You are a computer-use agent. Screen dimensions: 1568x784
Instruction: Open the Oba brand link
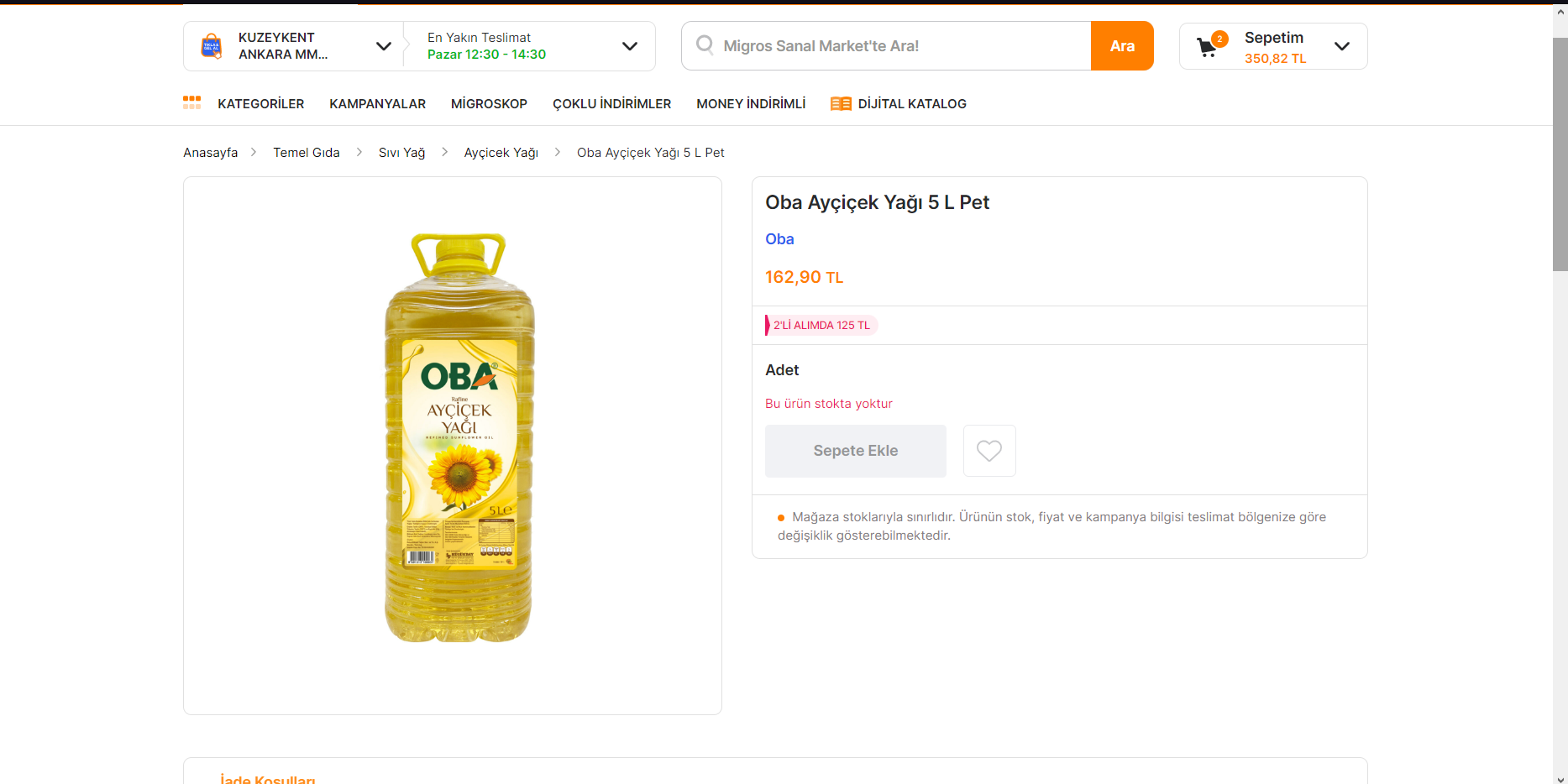tap(779, 239)
